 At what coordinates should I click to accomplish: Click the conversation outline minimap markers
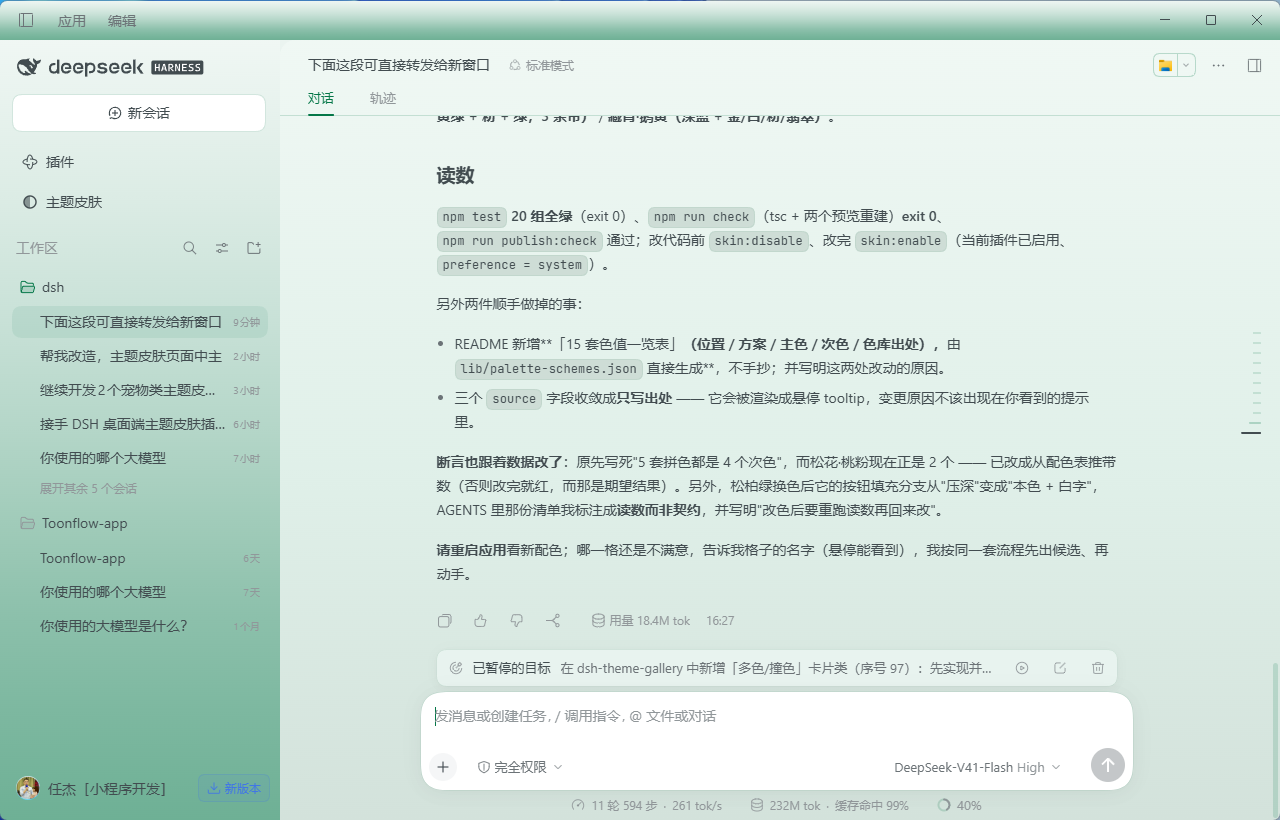(1251, 382)
